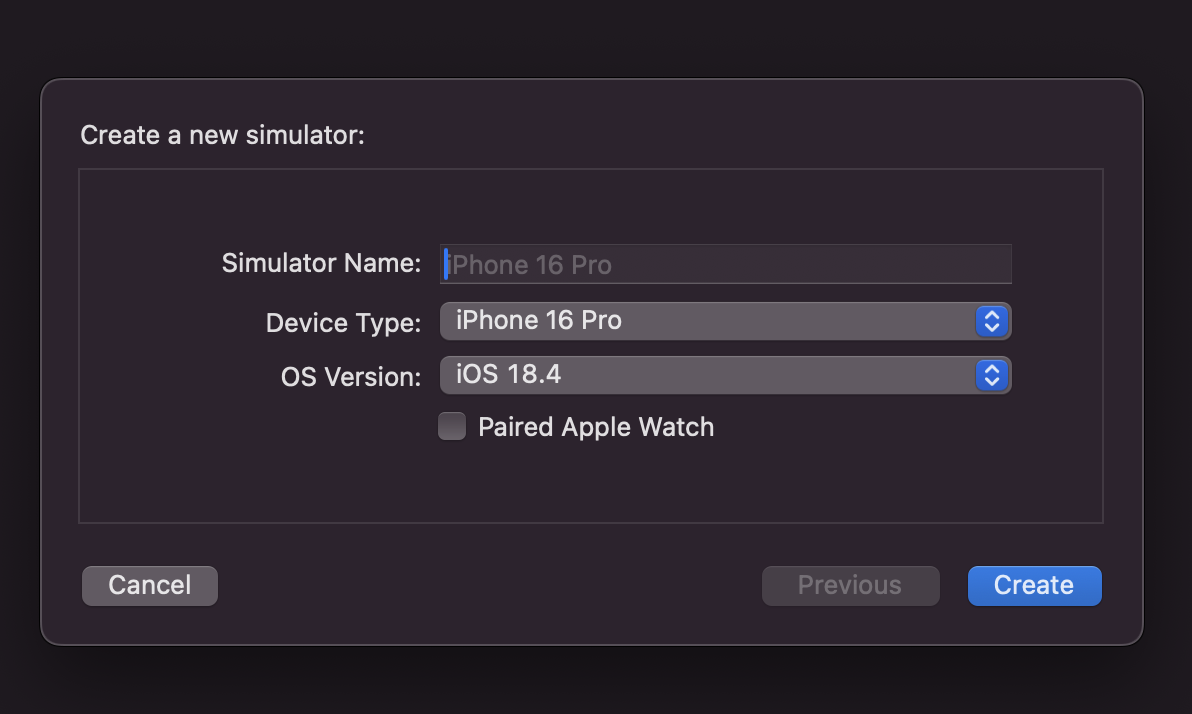Click the Cancel button

[x=150, y=585]
